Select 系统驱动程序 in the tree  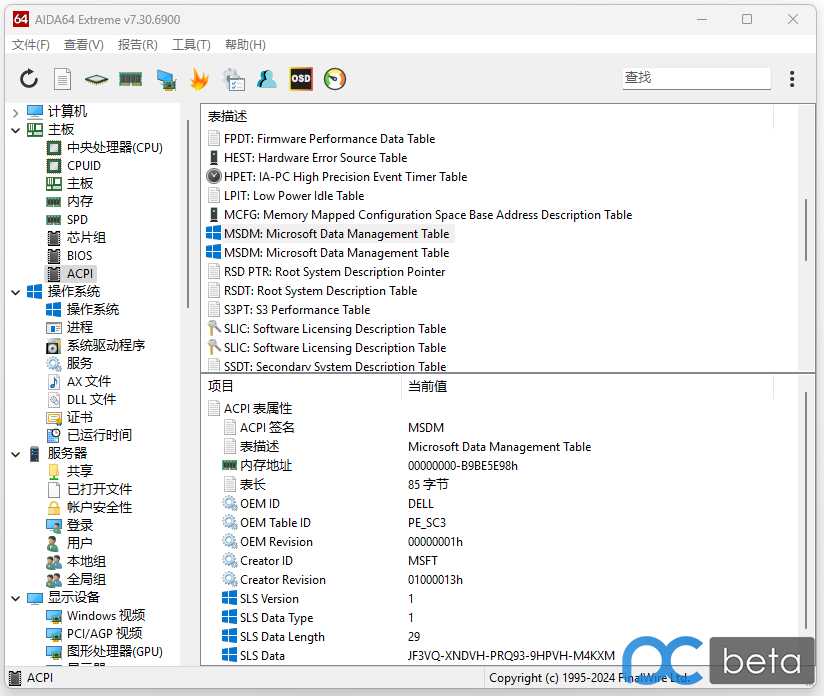pyautogui.click(x=96, y=345)
